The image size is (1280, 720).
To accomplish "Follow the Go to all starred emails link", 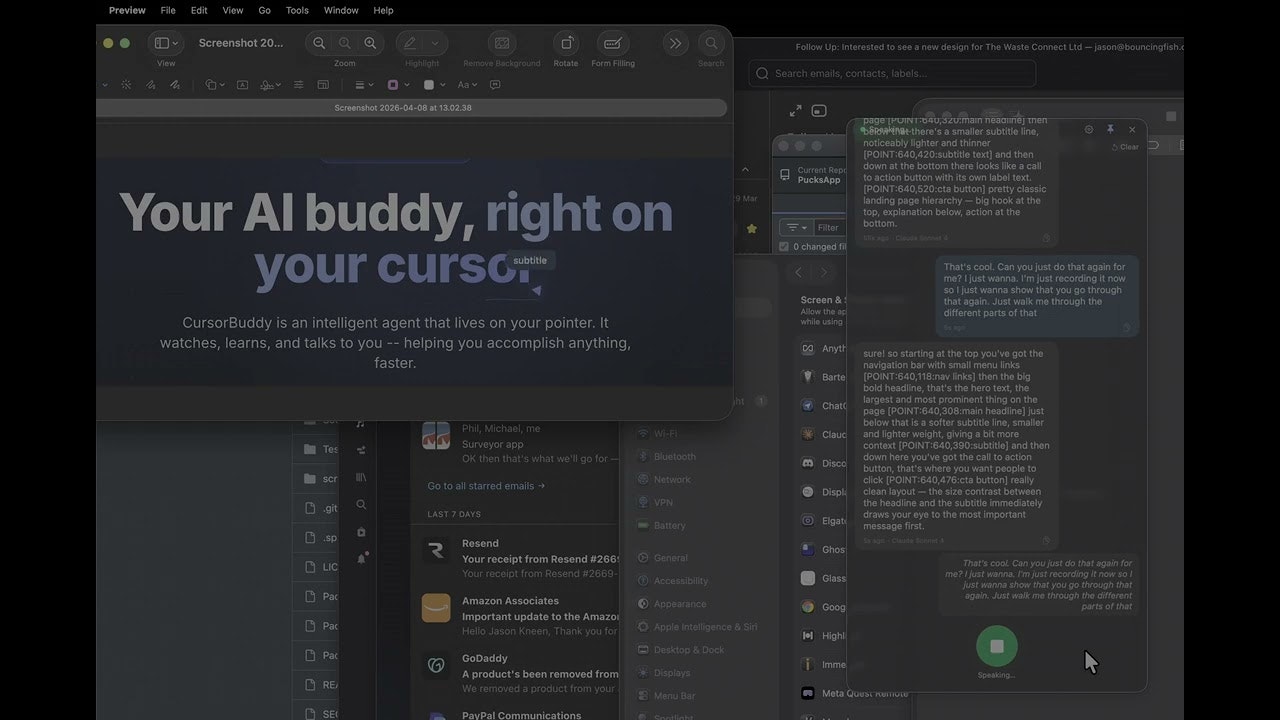I will point(486,486).
